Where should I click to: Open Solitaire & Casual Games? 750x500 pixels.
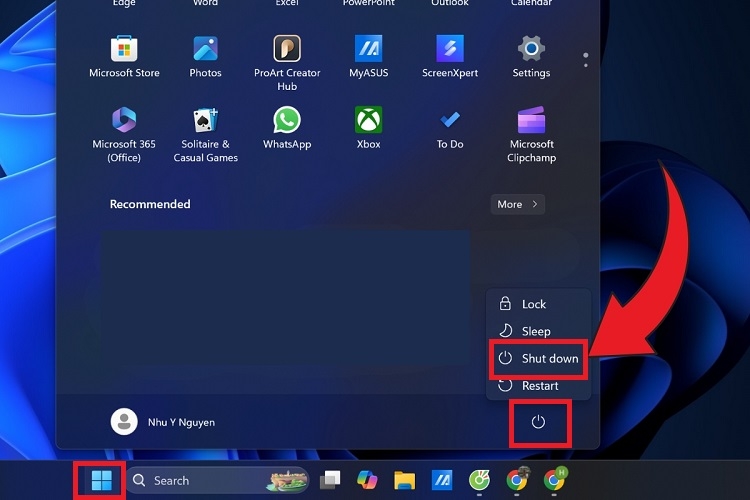205,134
